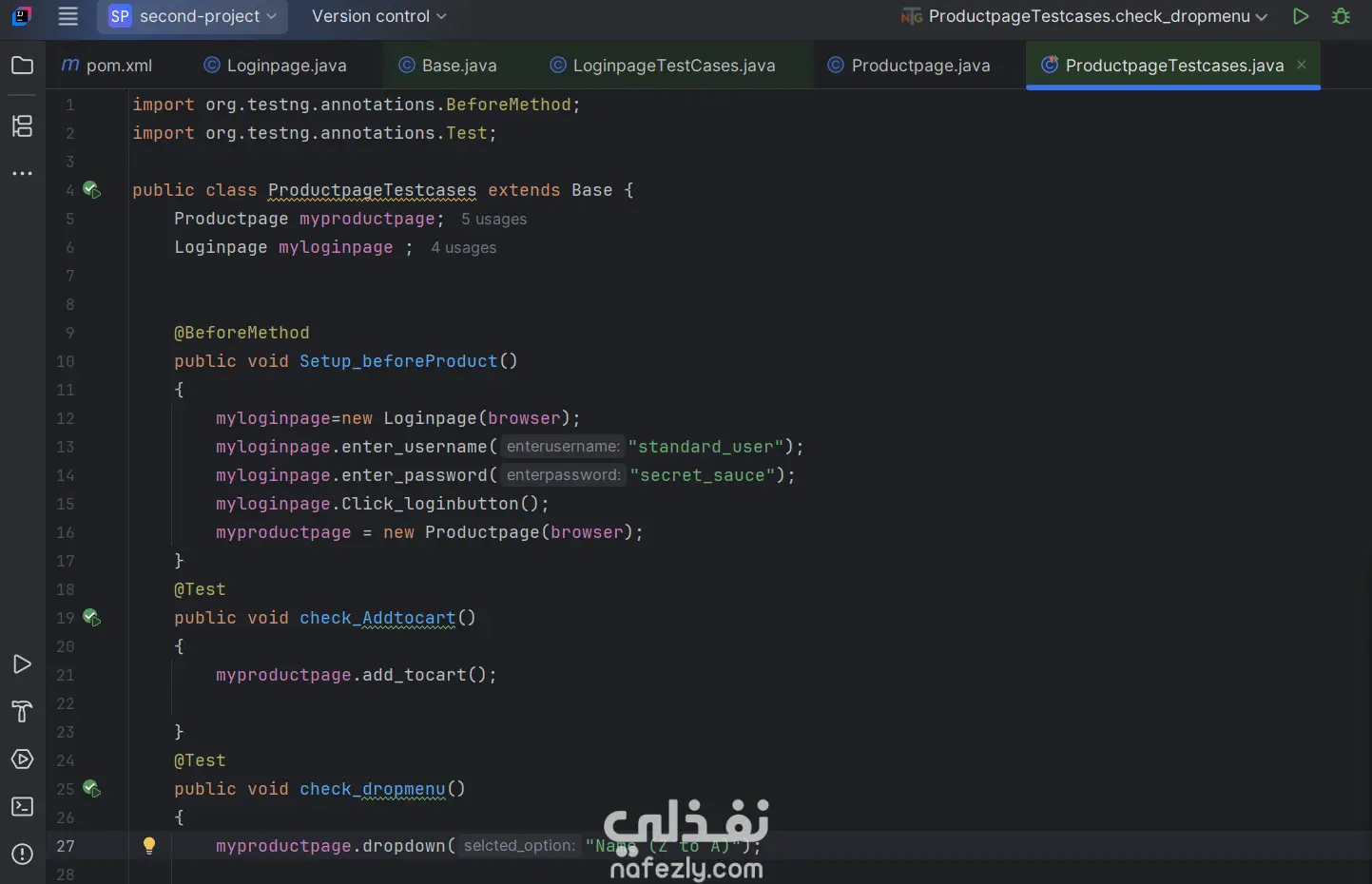This screenshot has width=1372, height=884.
Task: Click the enterpassword: parameter hint
Action: (563, 475)
